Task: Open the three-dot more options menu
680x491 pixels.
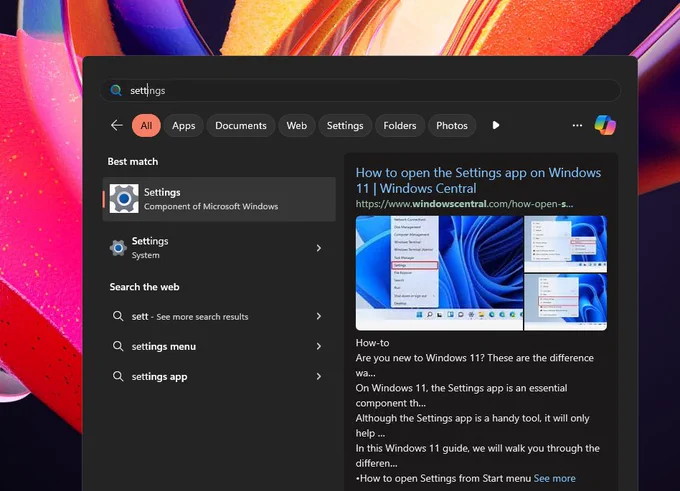Action: pyautogui.click(x=577, y=125)
